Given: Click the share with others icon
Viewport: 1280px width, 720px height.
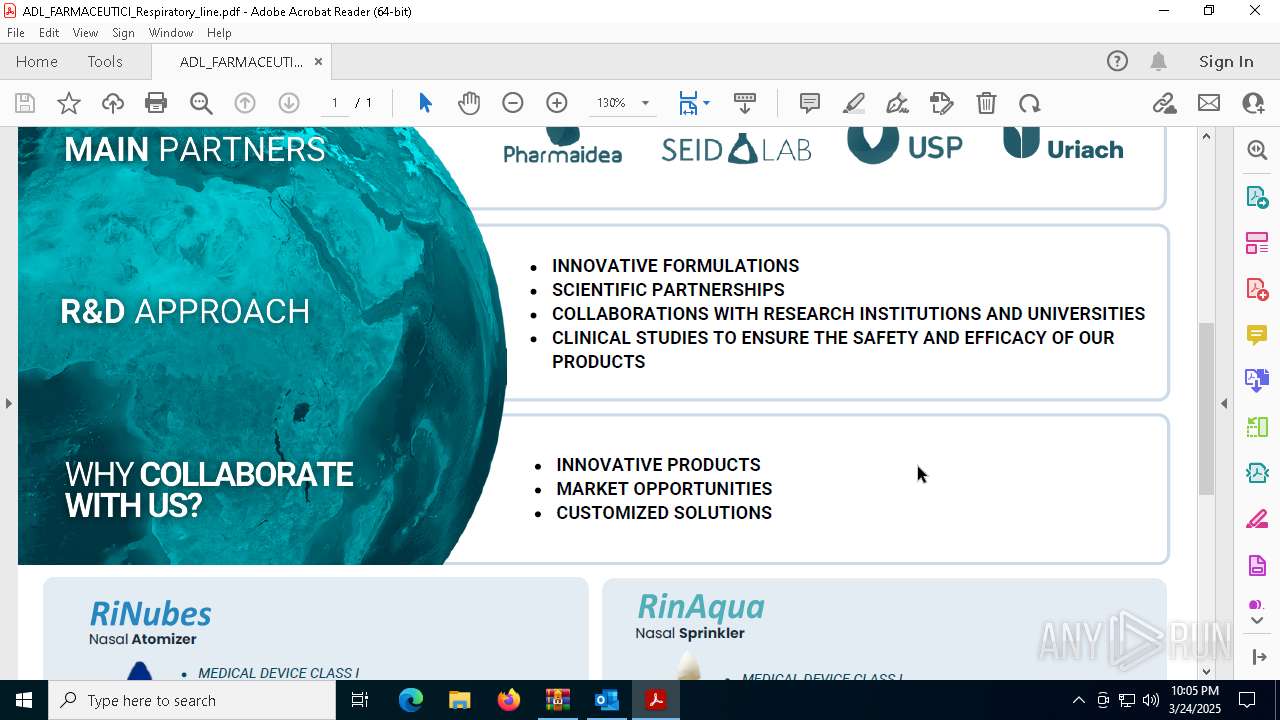Looking at the screenshot, I should [1253, 103].
